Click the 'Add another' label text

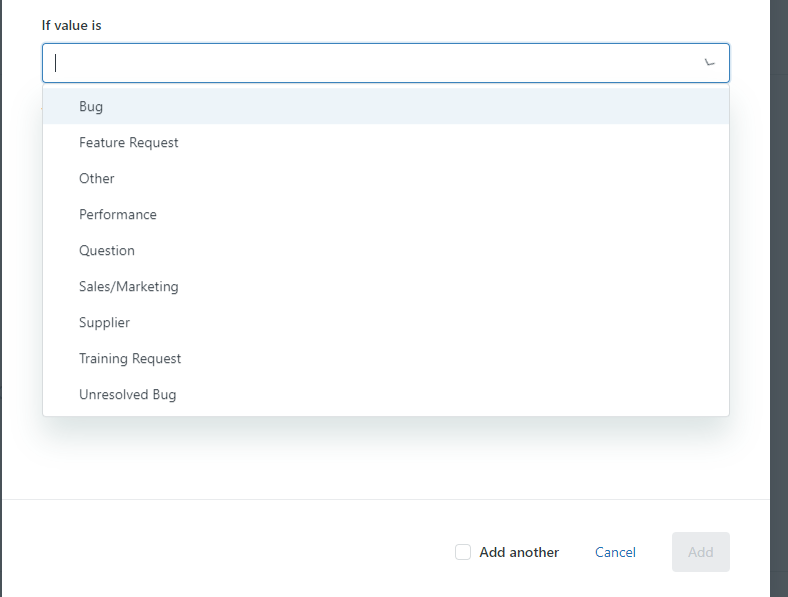click(519, 552)
